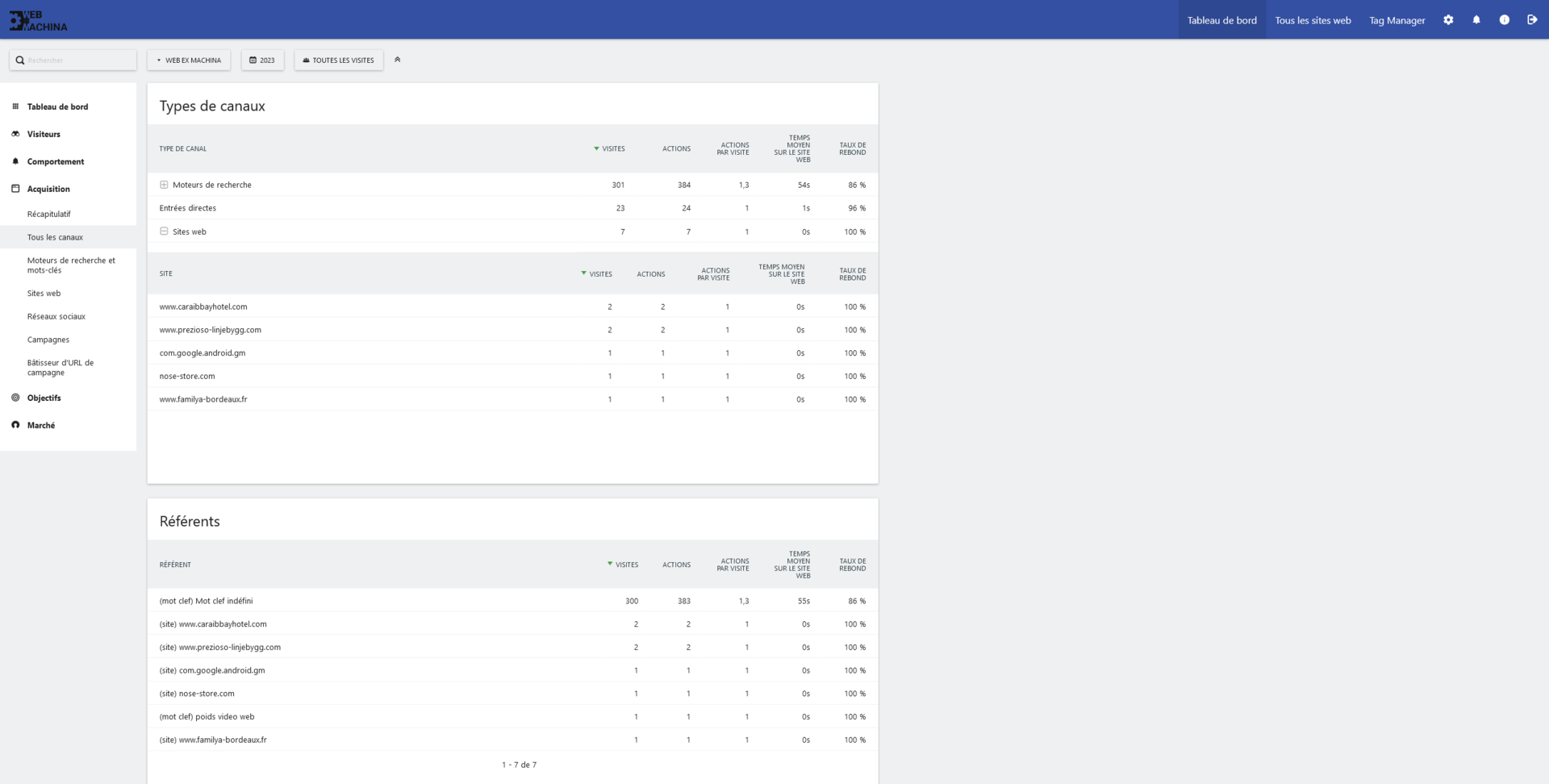Click the Web Ex Machina logo
The width and height of the screenshot is (1549, 784).
(x=38, y=20)
